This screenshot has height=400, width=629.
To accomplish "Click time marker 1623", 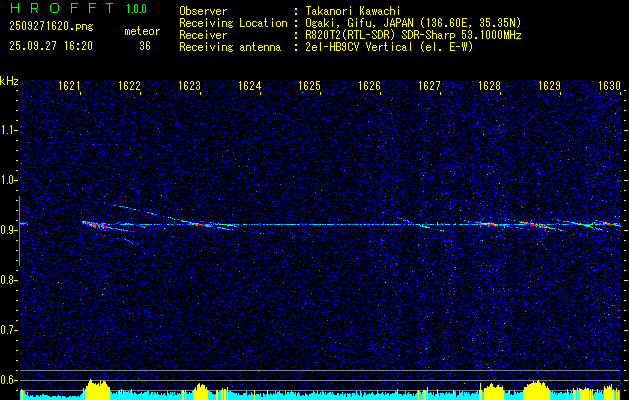I will coord(189,85).
